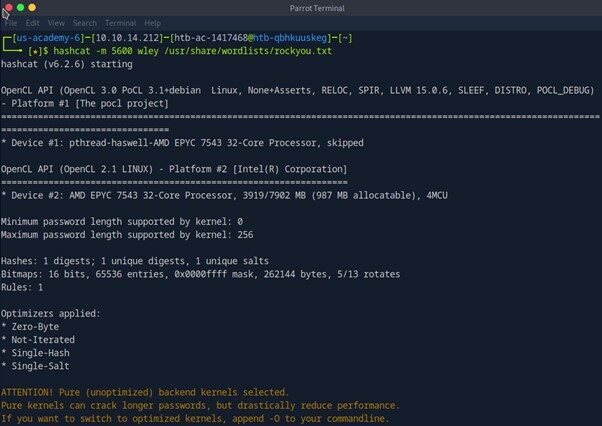Viewport: 602px width, 426px height.
Task: Open the Search menu
Action: point(85,22)
